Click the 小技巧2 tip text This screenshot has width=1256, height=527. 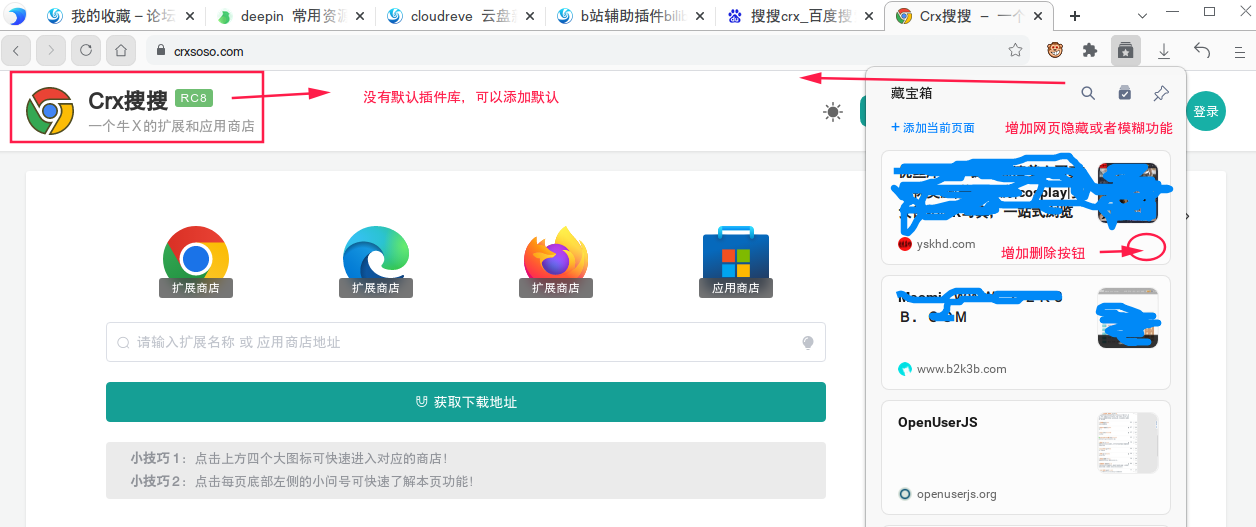301,481
